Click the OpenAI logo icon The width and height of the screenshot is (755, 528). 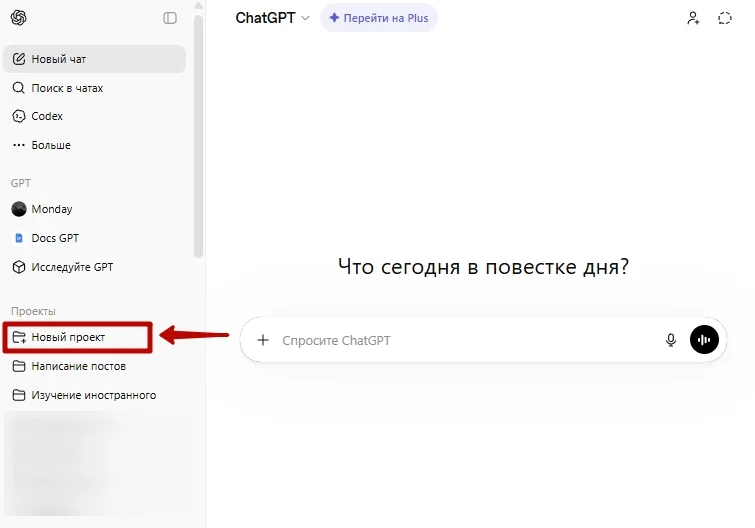coord(19,18)
